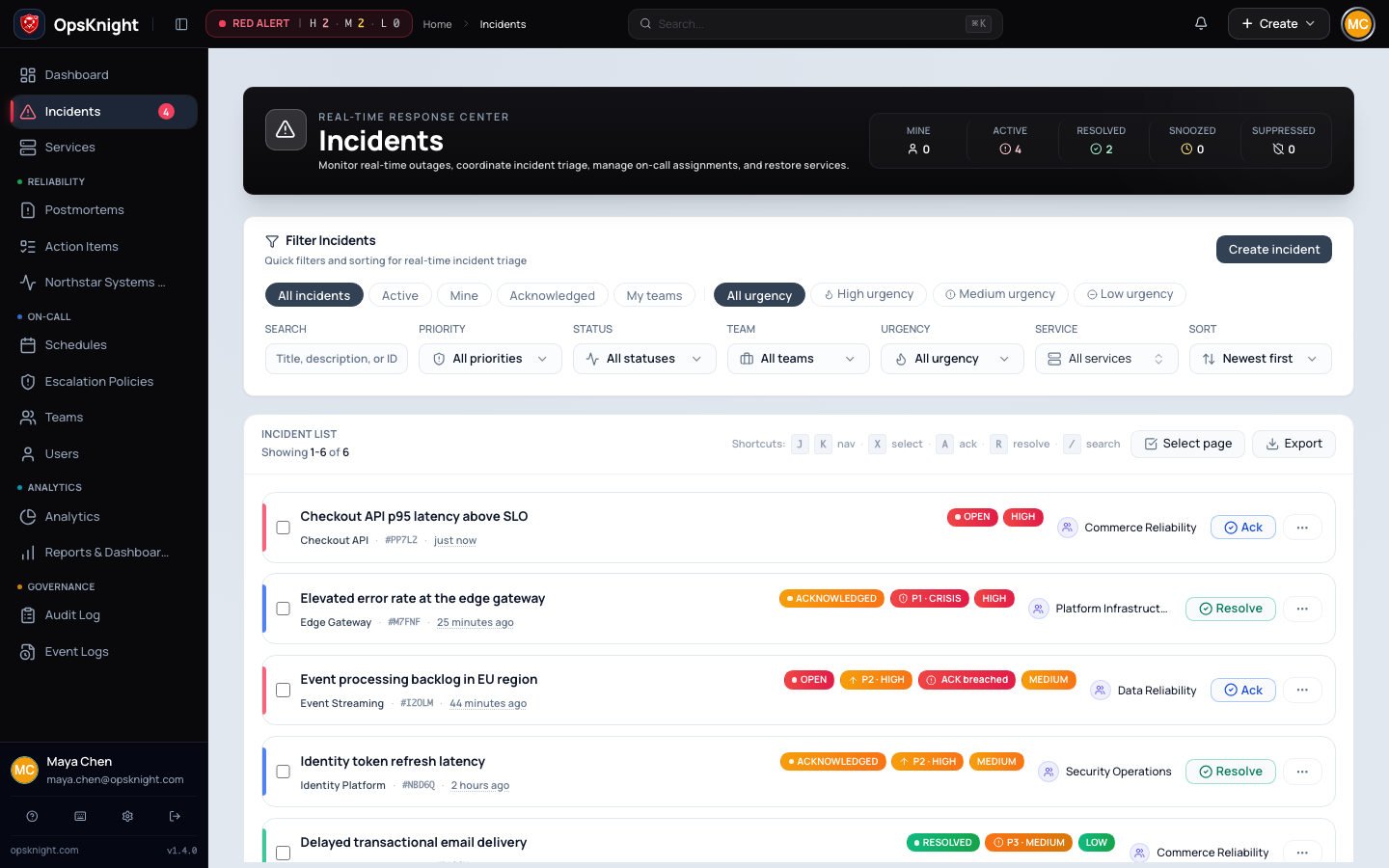Show keyboard shortcuts via the keyboard icon
Image resolution: width=1389 pixels, height=868 pixels.
tap(80, 816)
